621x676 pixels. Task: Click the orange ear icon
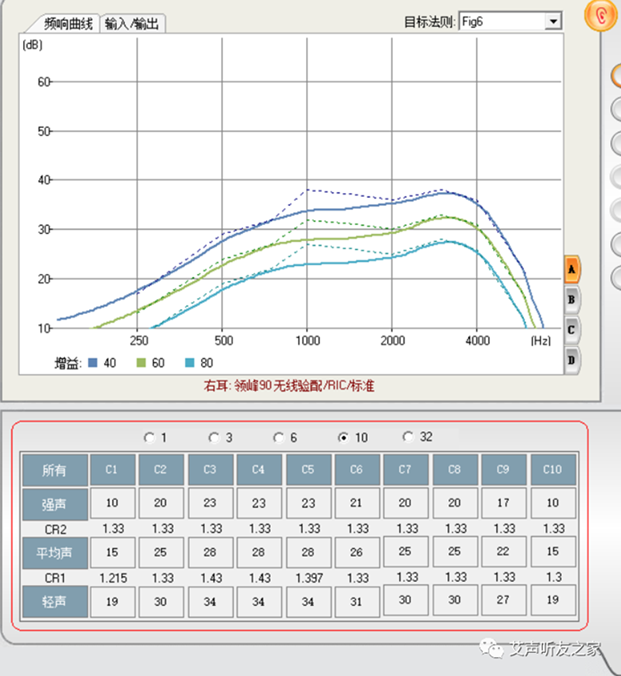pos(602,16)
